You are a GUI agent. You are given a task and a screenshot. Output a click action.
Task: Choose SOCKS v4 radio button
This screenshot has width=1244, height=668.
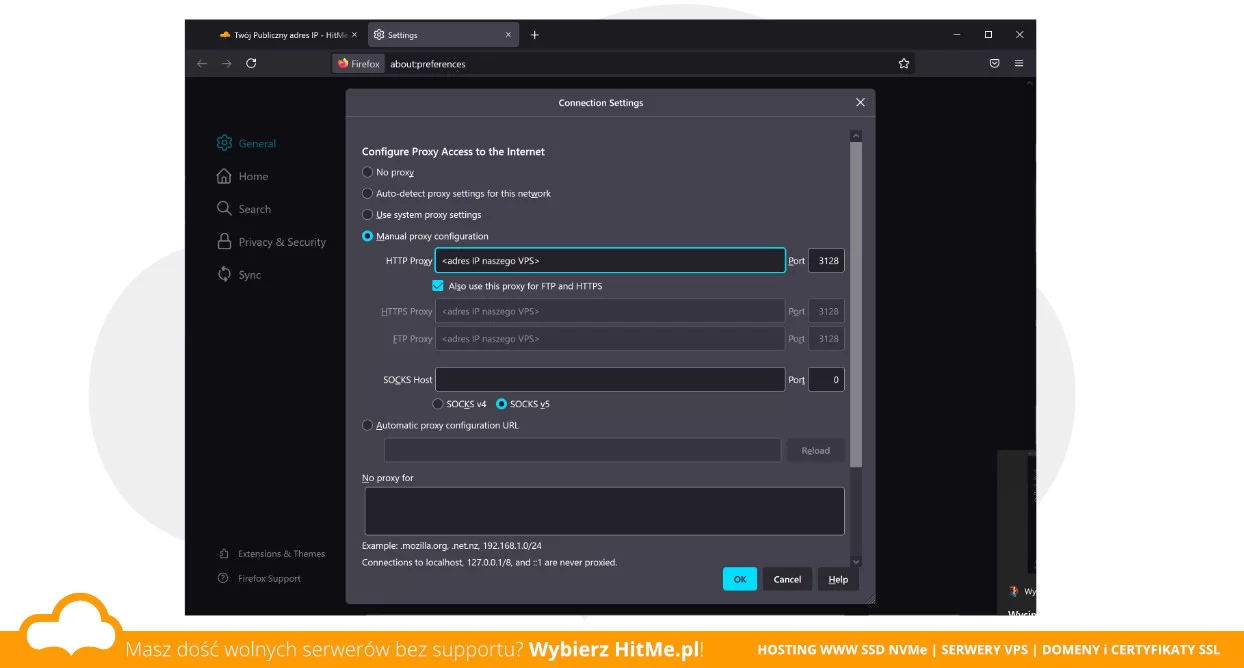point(437,404)
